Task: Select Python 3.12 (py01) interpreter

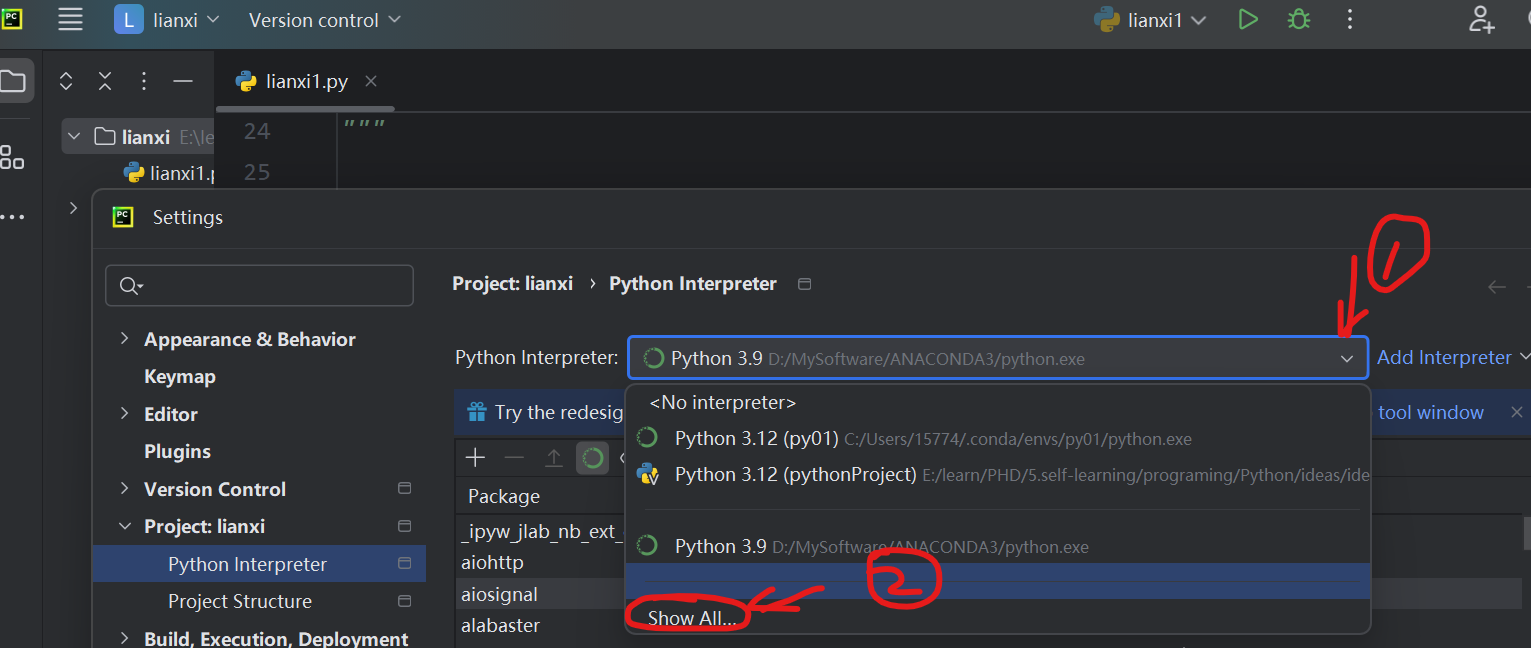Action: click(997, 439)
